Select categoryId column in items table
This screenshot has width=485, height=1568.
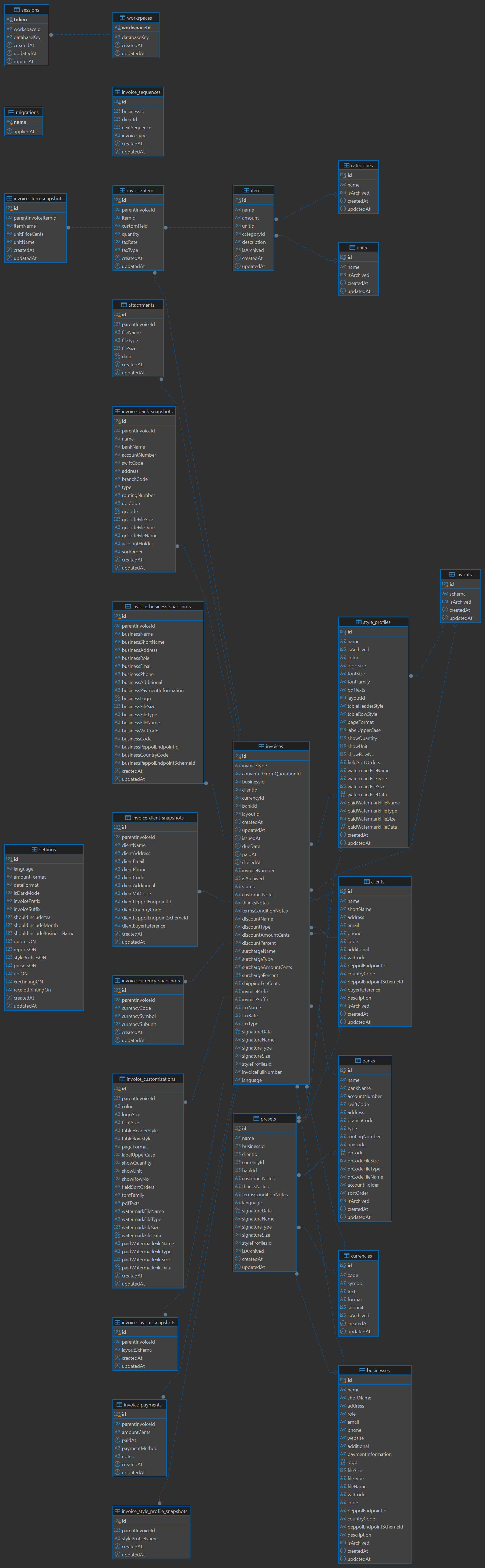pyautogui.click(x=253, y=234)
